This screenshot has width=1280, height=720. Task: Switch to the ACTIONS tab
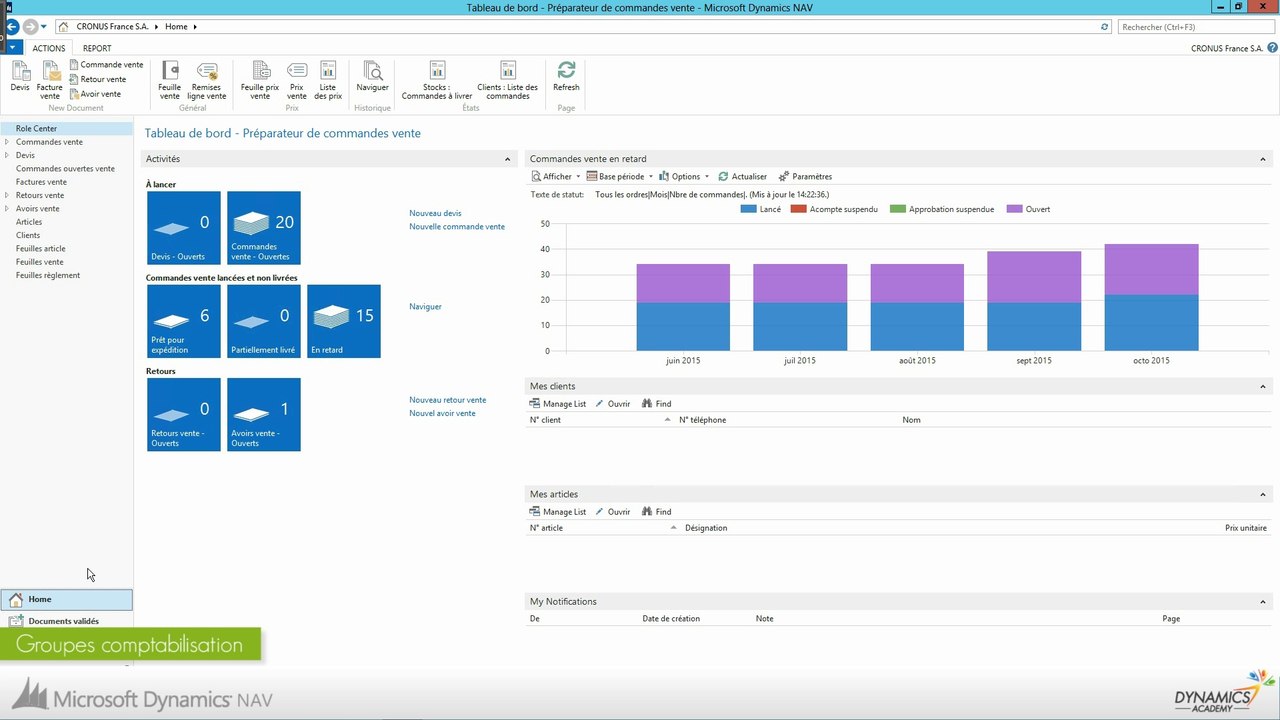coord(48,48)
